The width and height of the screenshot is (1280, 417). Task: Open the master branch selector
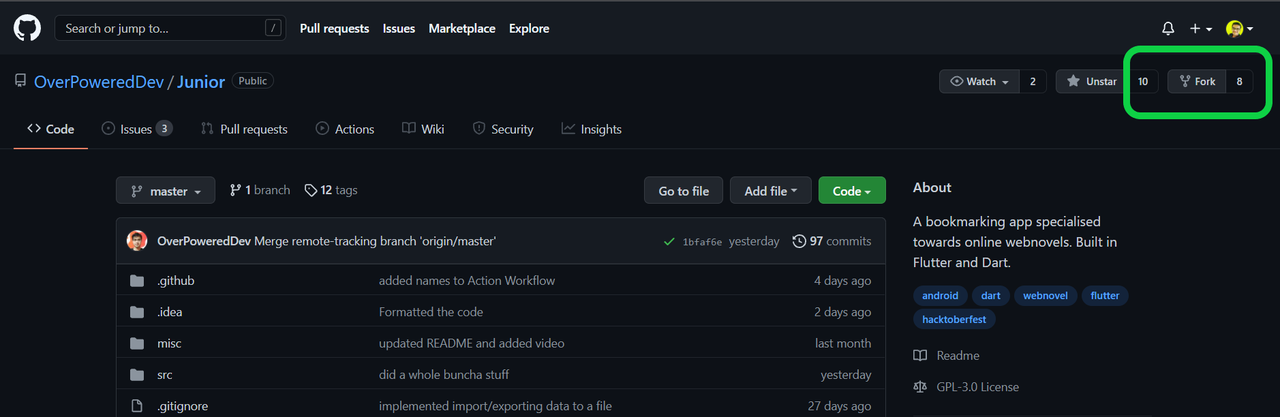tap(165, 191)
